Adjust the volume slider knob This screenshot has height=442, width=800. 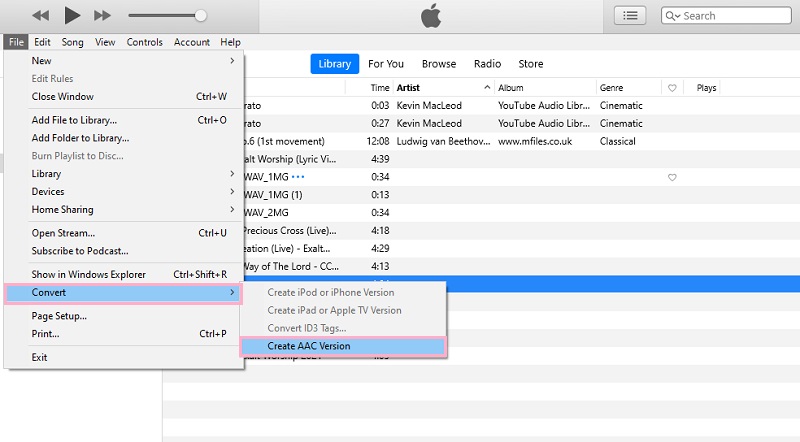tap(201, 16)
